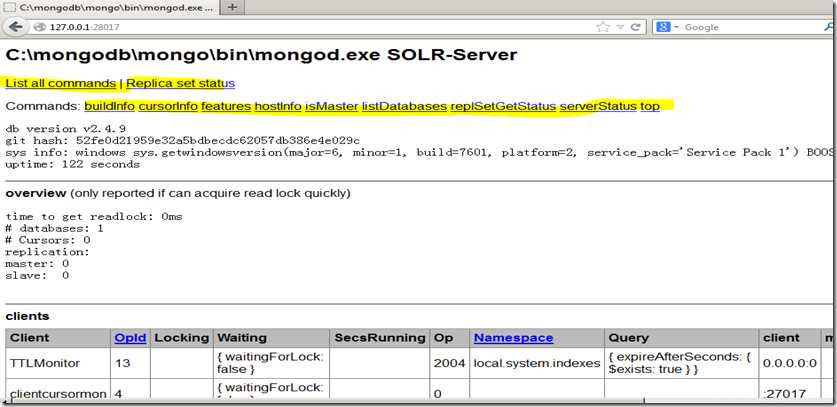The width and height of the screenshot is (837, 407).
Task: Click the globe site identity icon
Action: [x=40, y=27]
